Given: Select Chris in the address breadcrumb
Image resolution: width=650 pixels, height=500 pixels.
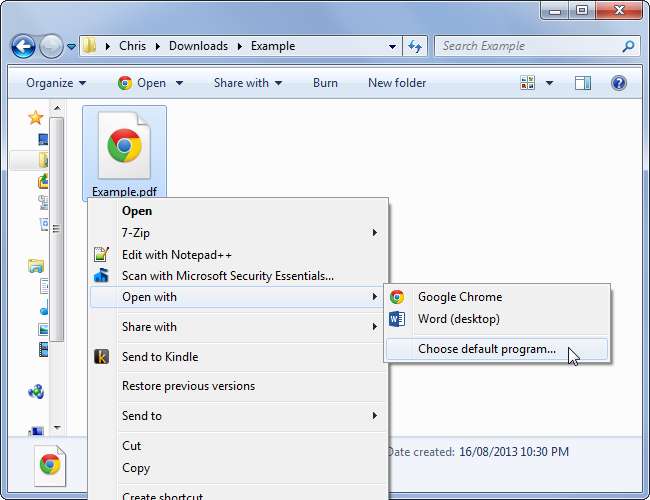Looking at the screenshot, I should coord(132,46).
